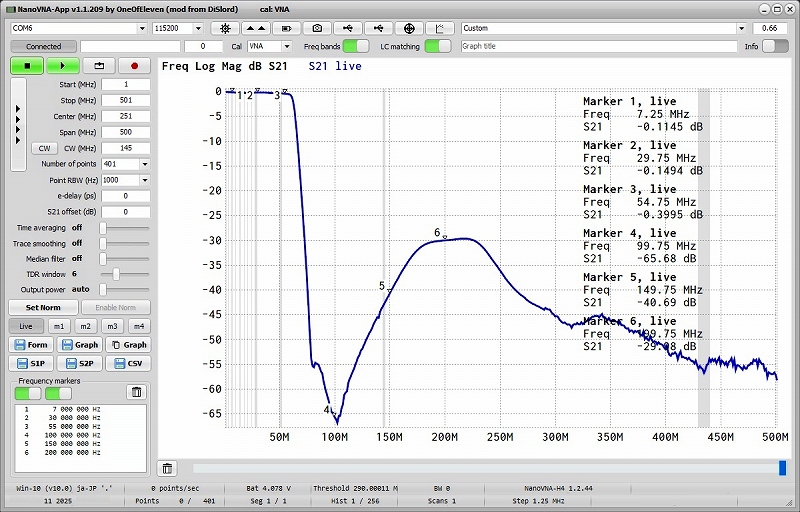Click the red record button
This screenshot has width=800, height=512.
[x=133, y=65]
